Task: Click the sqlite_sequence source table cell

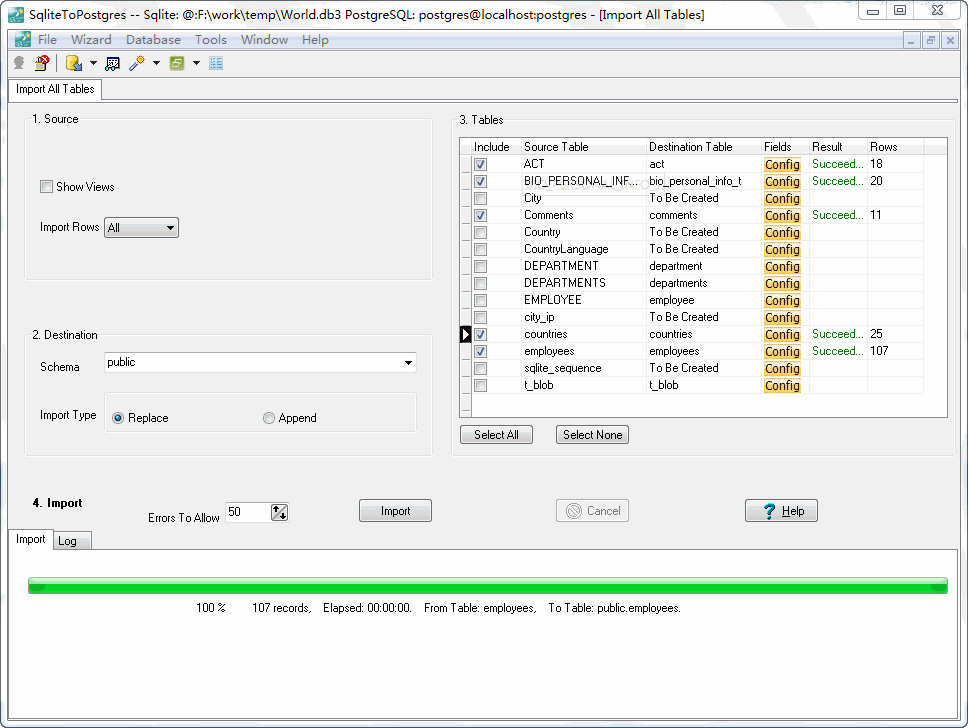Action: [x=583, y=368]
